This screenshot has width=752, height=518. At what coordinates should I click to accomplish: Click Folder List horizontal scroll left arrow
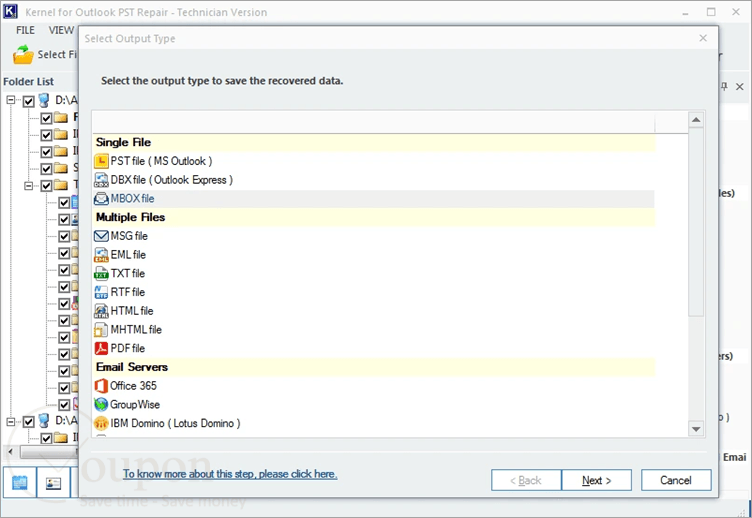tap(11, 452)
